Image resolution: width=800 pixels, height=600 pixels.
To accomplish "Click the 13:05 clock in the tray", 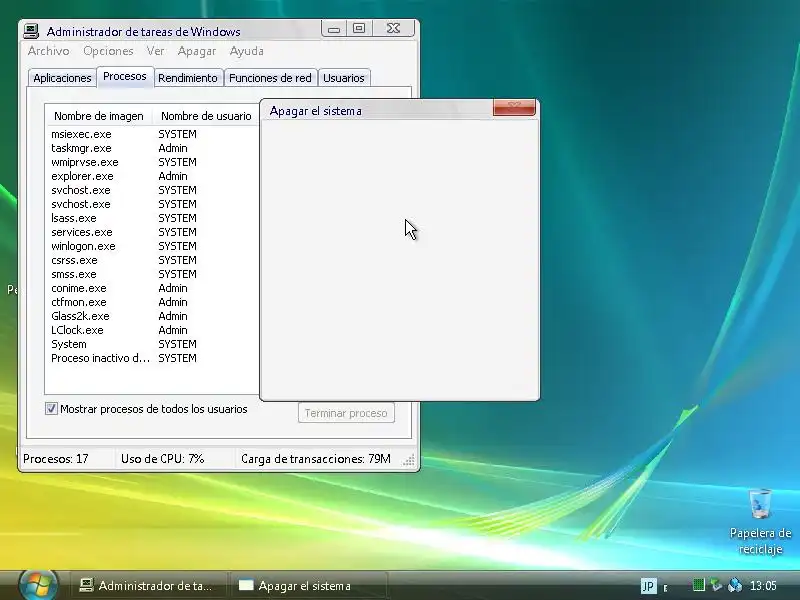I will point(763,586).
